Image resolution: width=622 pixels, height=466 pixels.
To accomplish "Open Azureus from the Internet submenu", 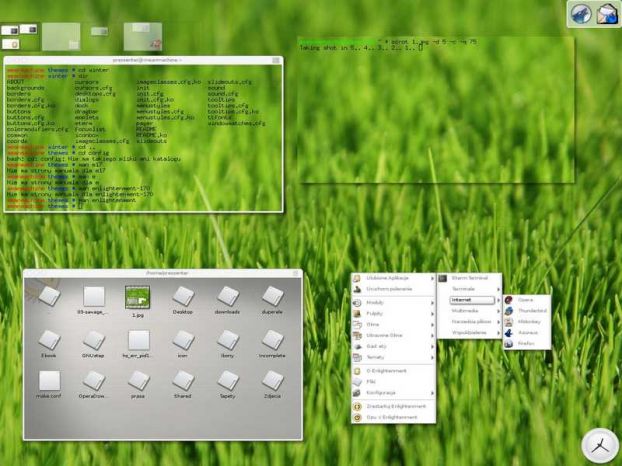I will (x=527, y=332).
